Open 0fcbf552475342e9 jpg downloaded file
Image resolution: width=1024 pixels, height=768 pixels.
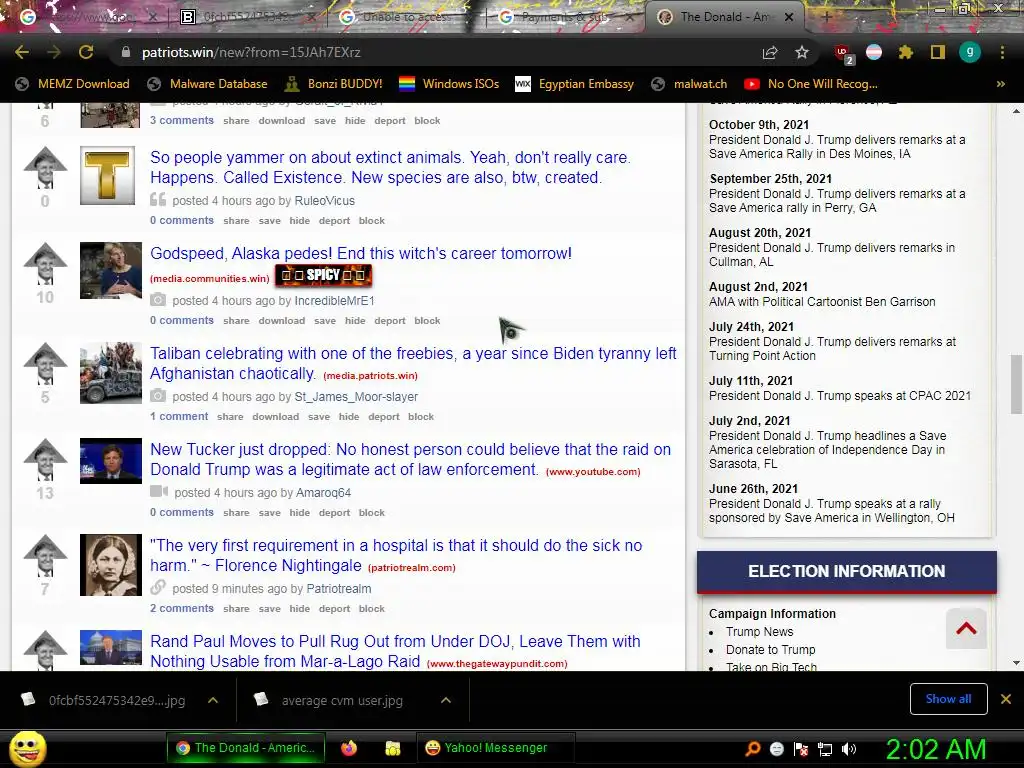tap(104, 700)
